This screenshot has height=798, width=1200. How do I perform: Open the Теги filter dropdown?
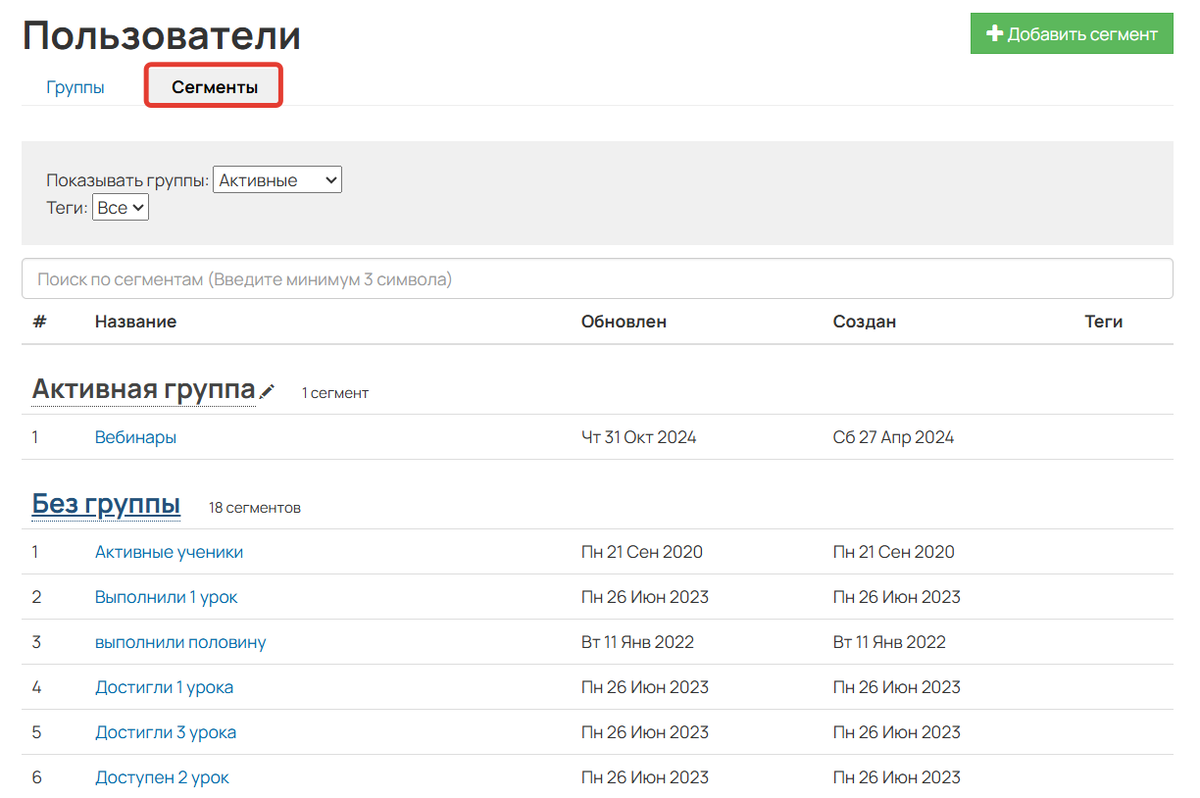120,207
